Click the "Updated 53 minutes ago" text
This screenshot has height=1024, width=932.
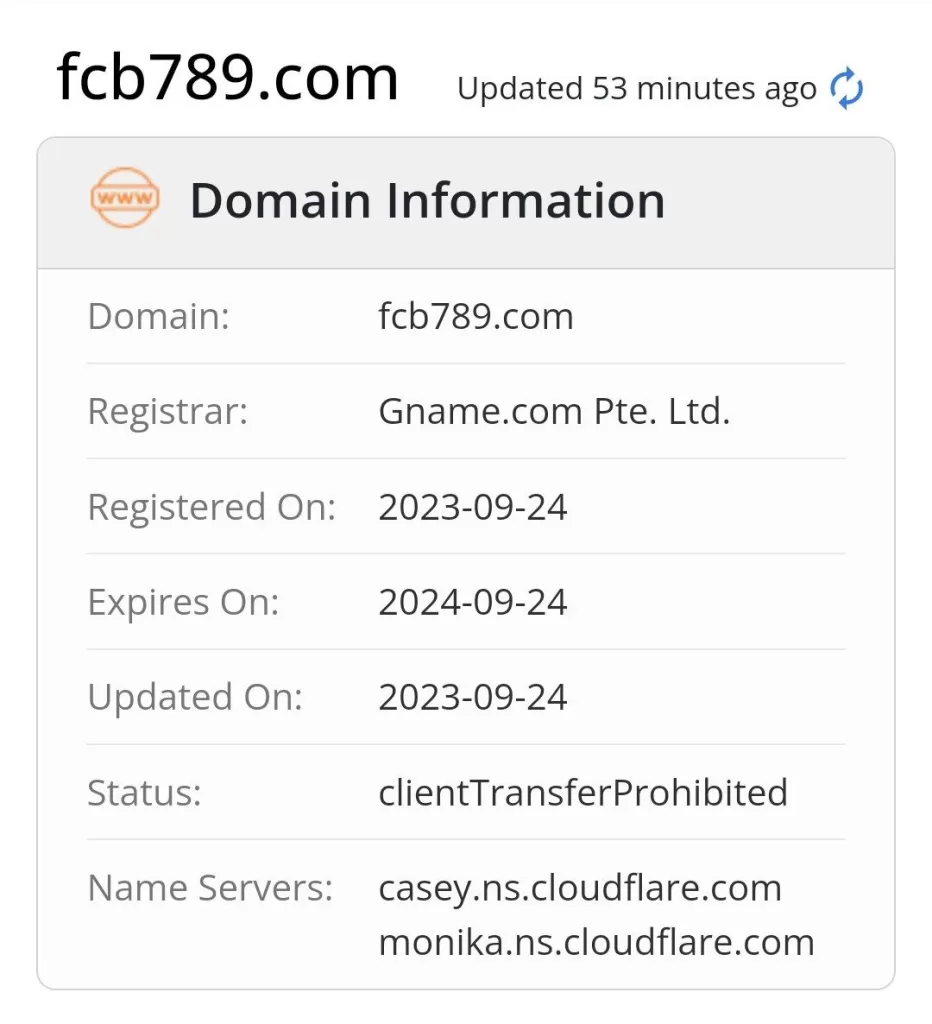click(636, 89)
